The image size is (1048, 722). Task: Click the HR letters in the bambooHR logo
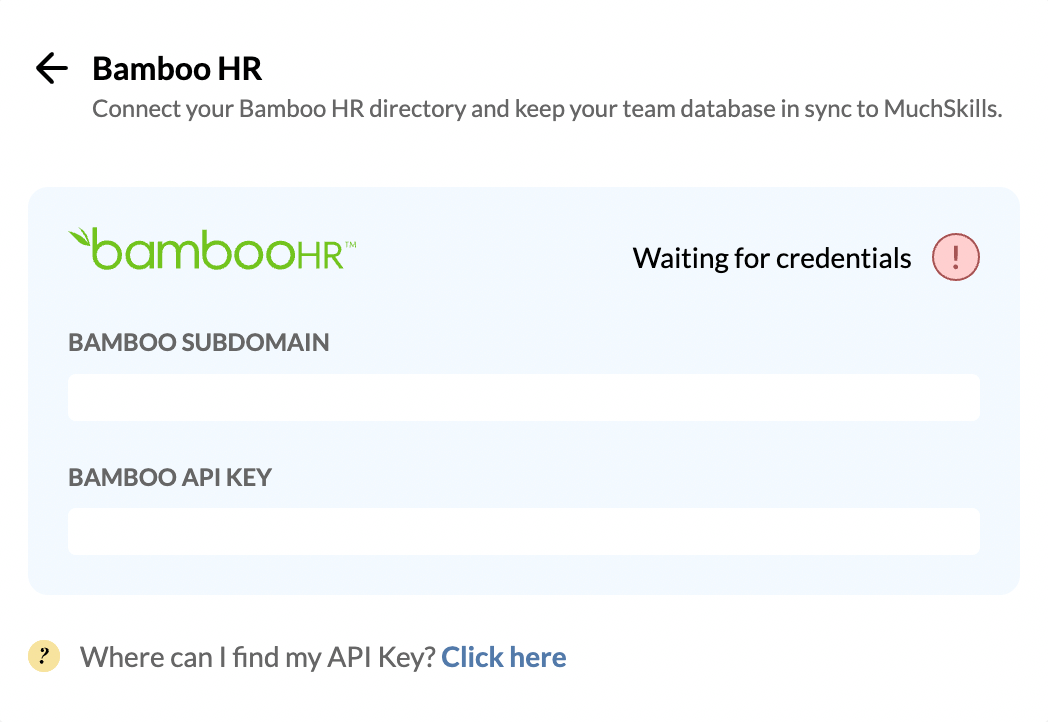[319, 255]
